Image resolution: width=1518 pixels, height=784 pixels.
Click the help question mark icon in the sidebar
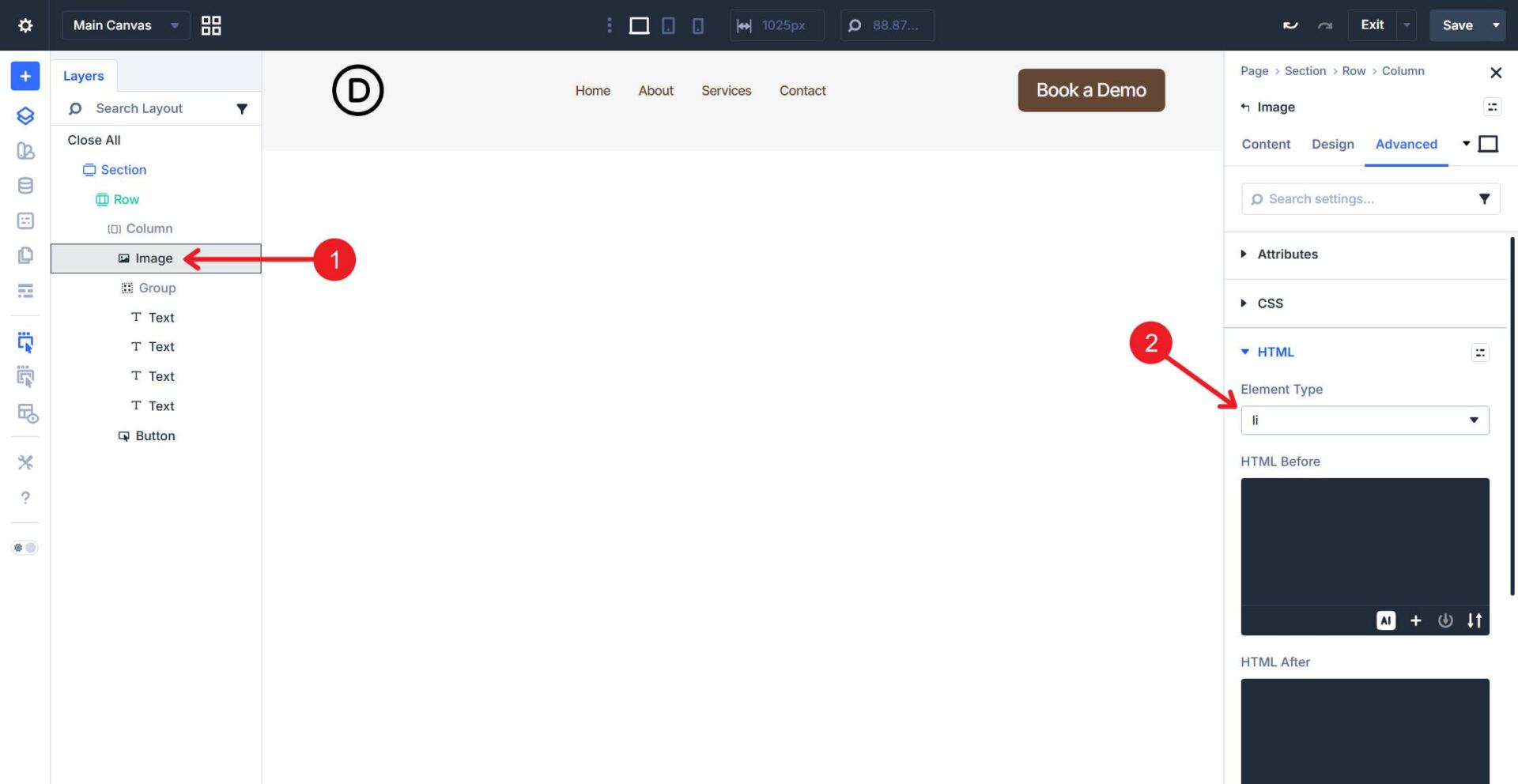25,498
